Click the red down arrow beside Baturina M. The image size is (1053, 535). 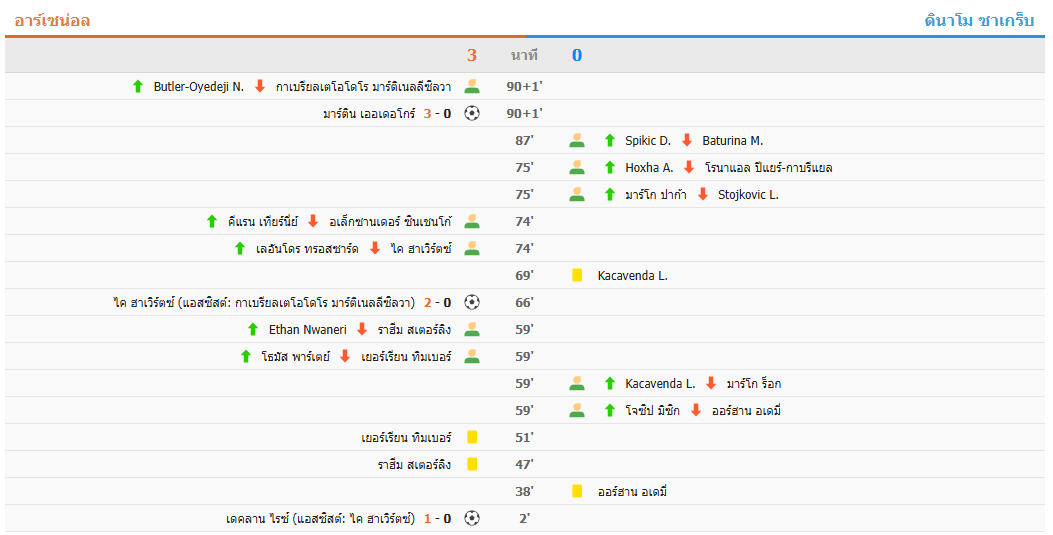(x=687, y=140)
